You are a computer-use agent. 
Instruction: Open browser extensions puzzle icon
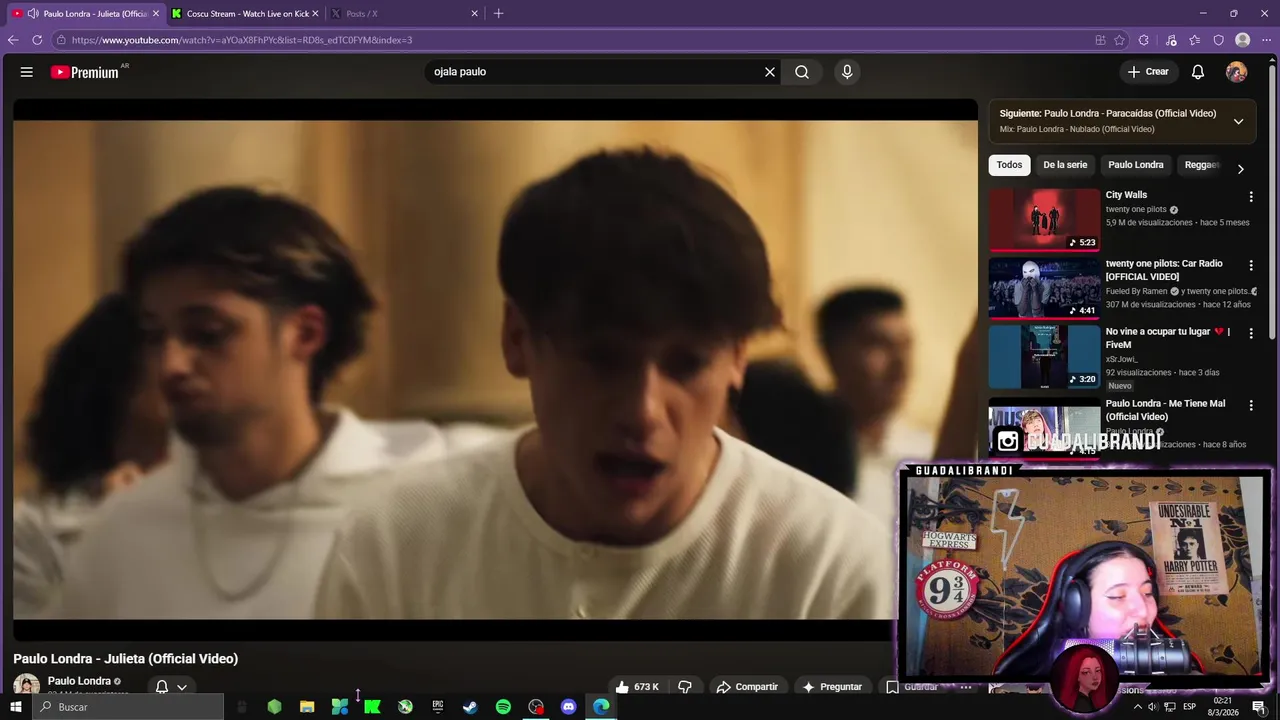1144,40
